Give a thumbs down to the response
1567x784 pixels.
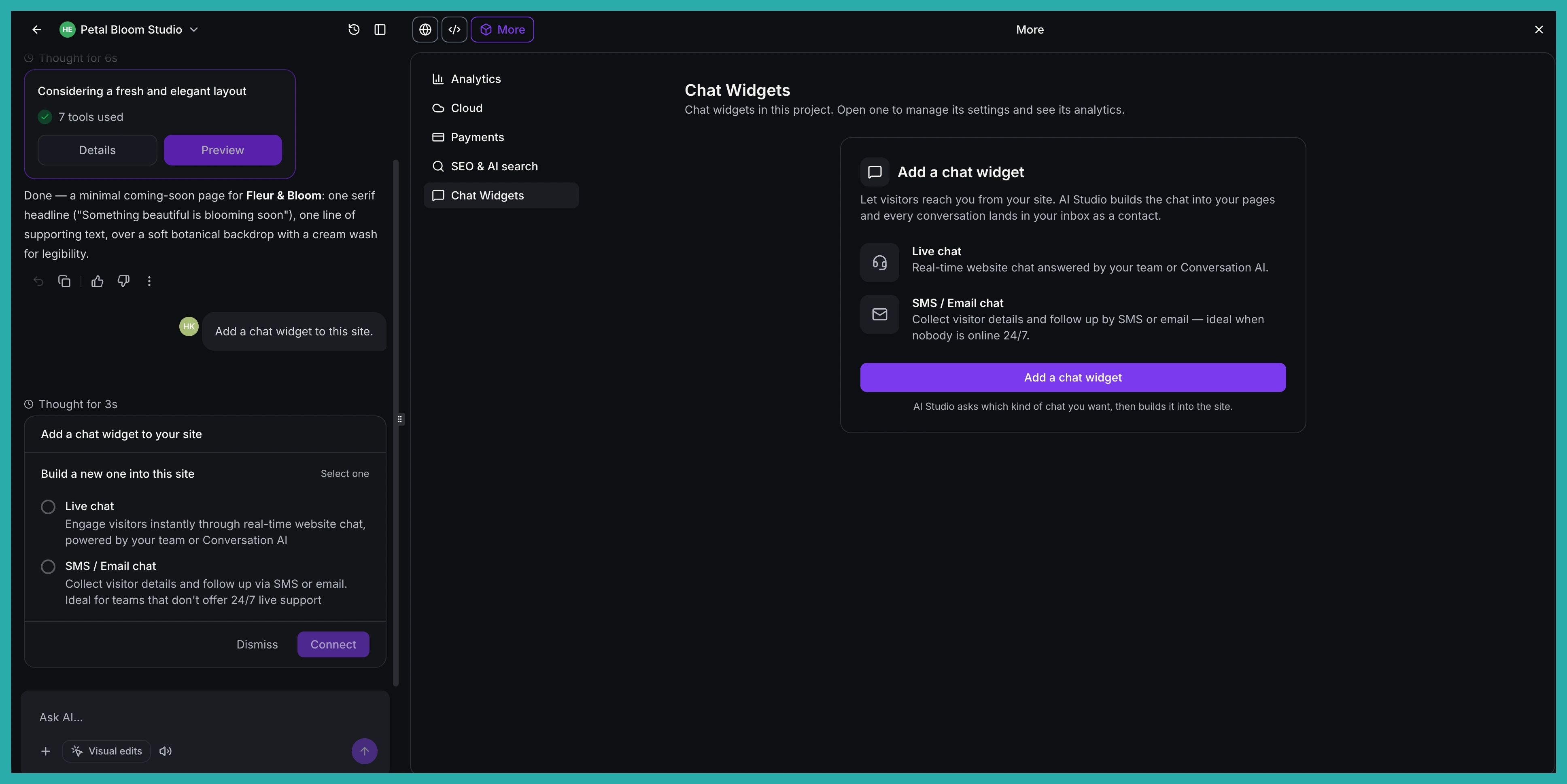[x=123, y=281]
